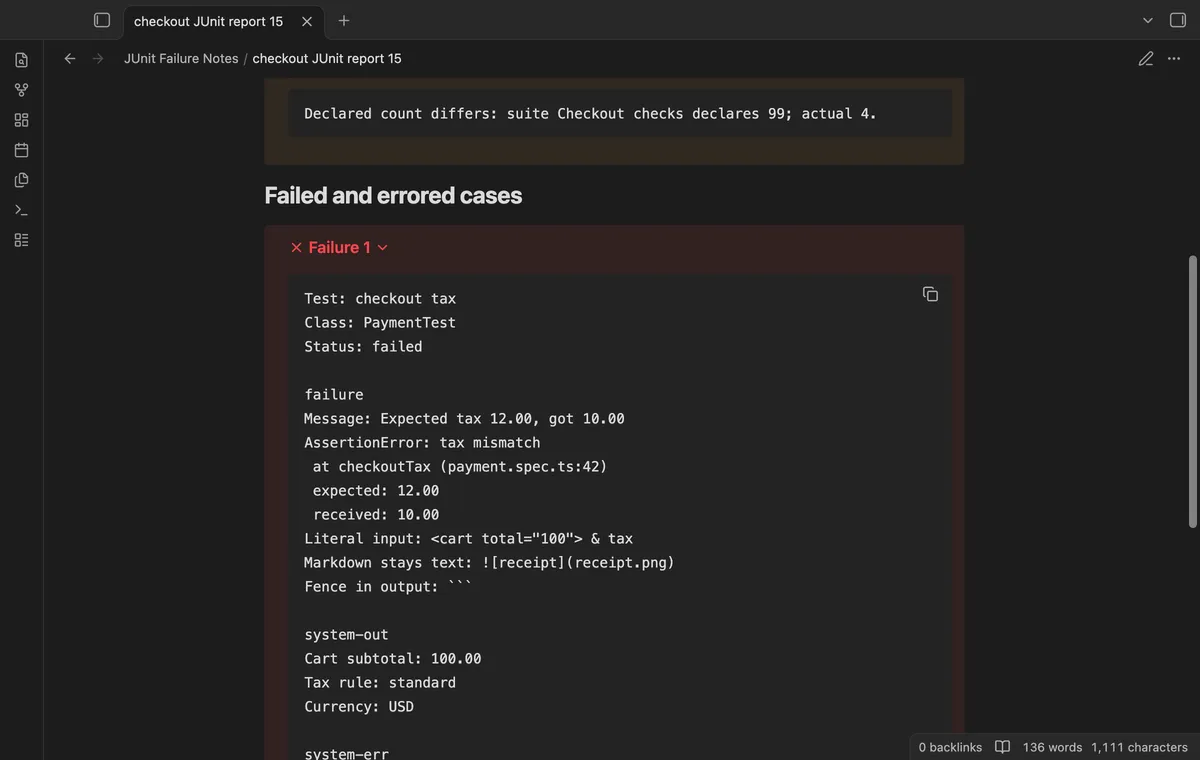Viewport: 1200px width, 760px height.
Task: Toggle the left sidebar panel
Action: (x=102, y=20)
